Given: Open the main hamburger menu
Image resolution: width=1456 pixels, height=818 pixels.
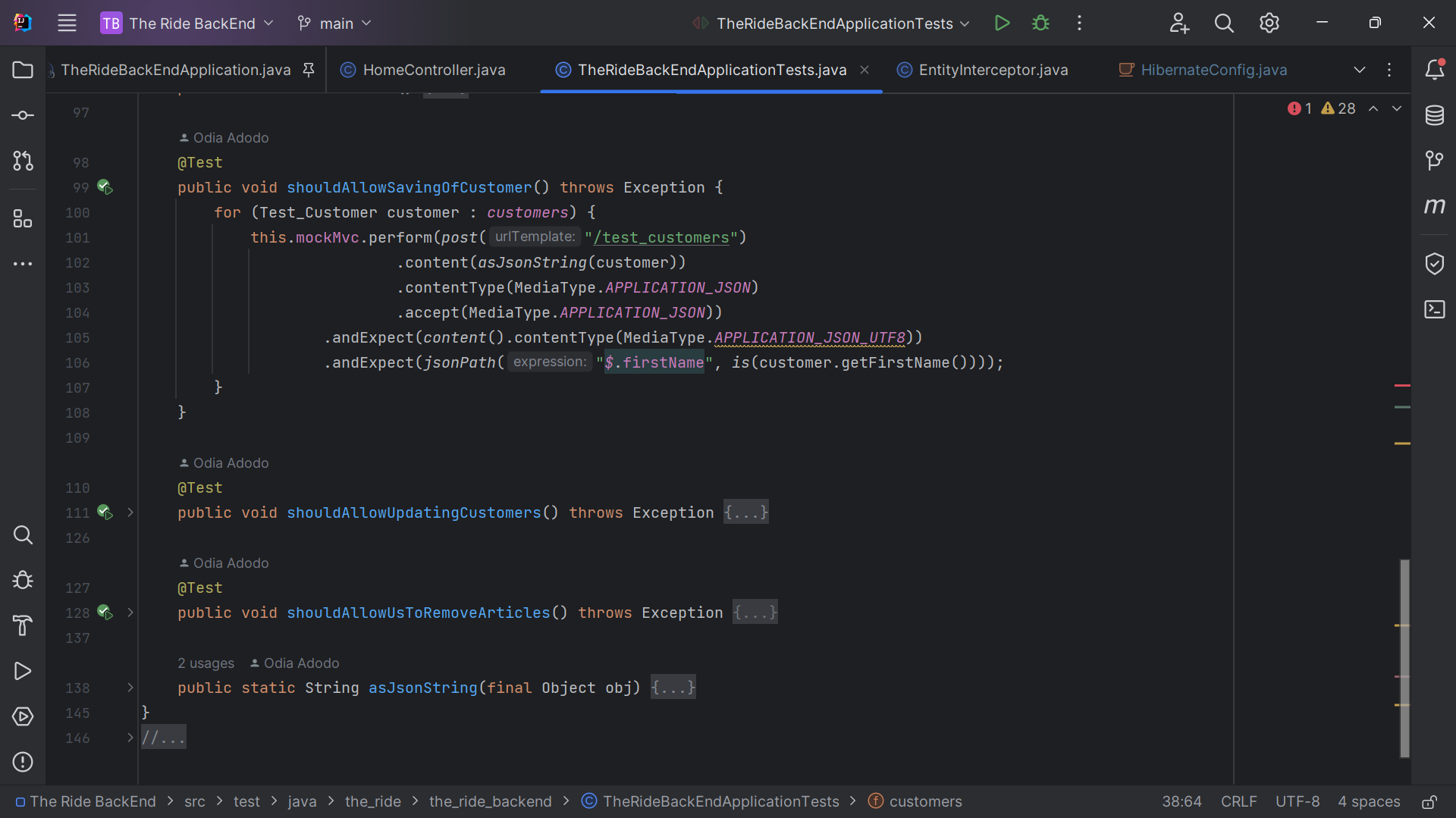Looking at the screenshot, I should click(x=67, y=23).
